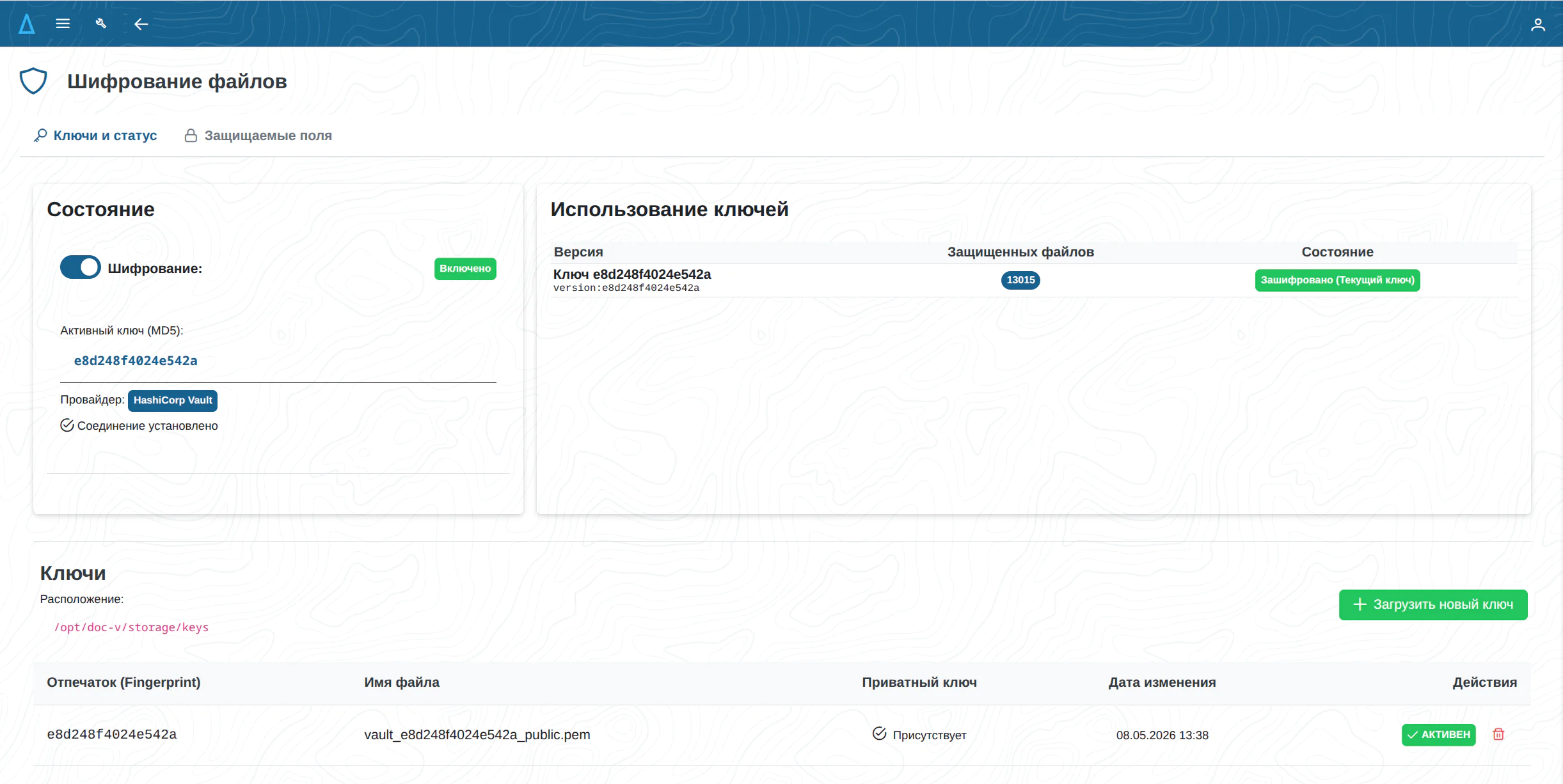Image resolution: width=1563 pixels, height=784 pixels.
Task: Click the connection established checkmark icon
Action: pyautogui.click(x=67, y=425)
